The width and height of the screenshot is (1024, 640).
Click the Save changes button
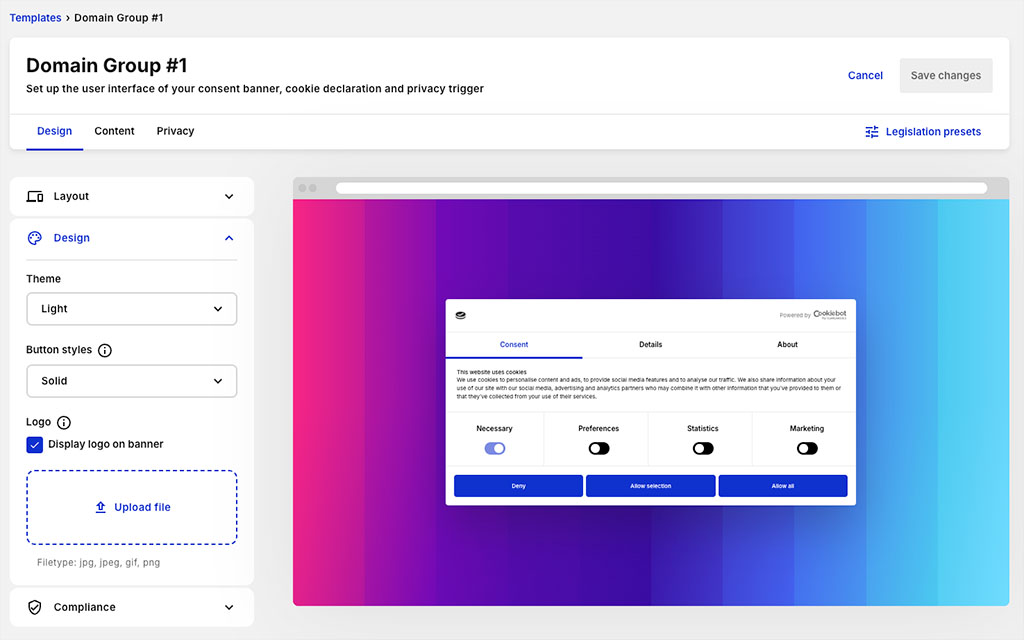[x=945, y=75]
